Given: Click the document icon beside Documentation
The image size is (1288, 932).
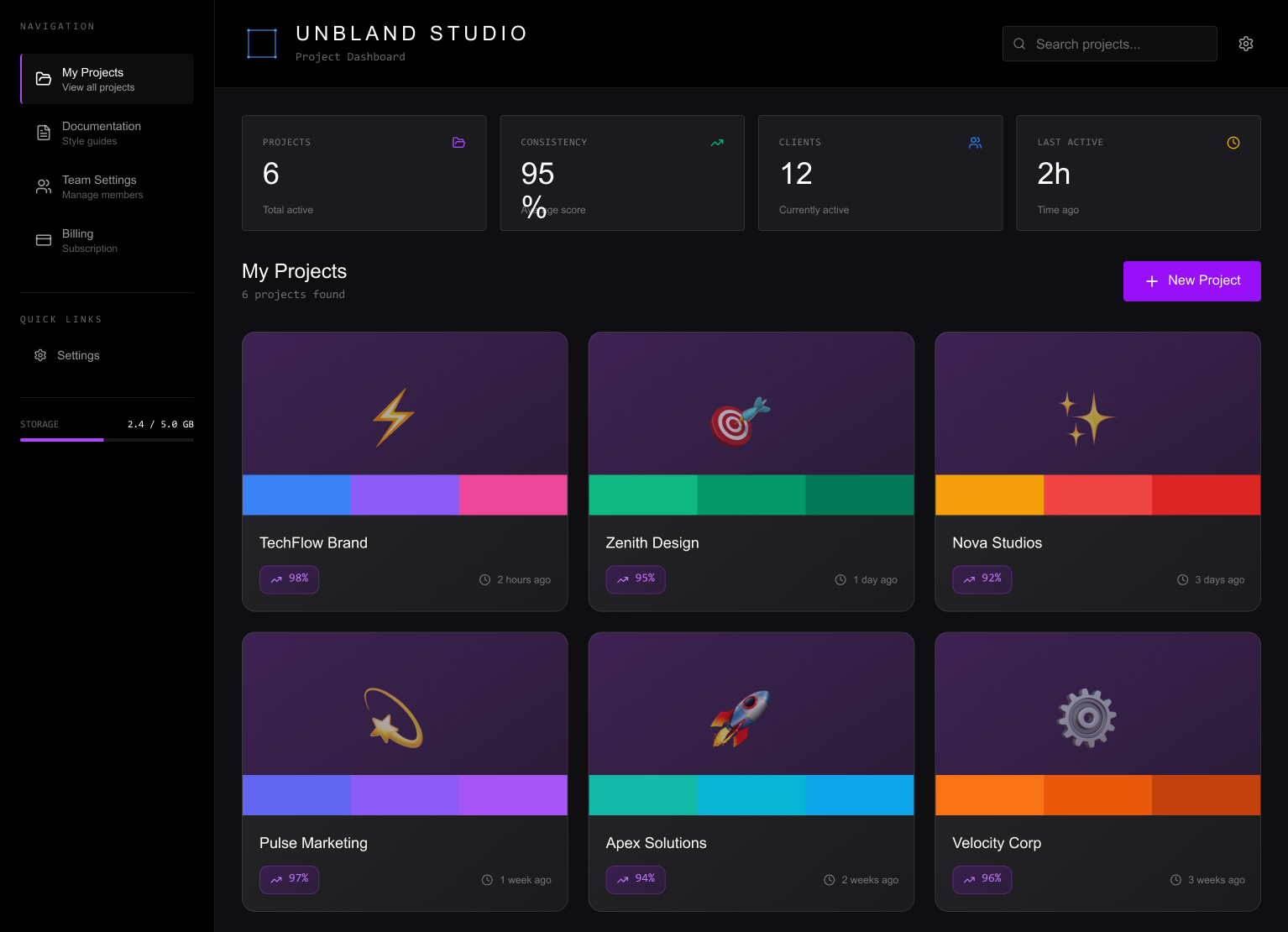Looking at the screenshot, I should (x=44, y=133).
